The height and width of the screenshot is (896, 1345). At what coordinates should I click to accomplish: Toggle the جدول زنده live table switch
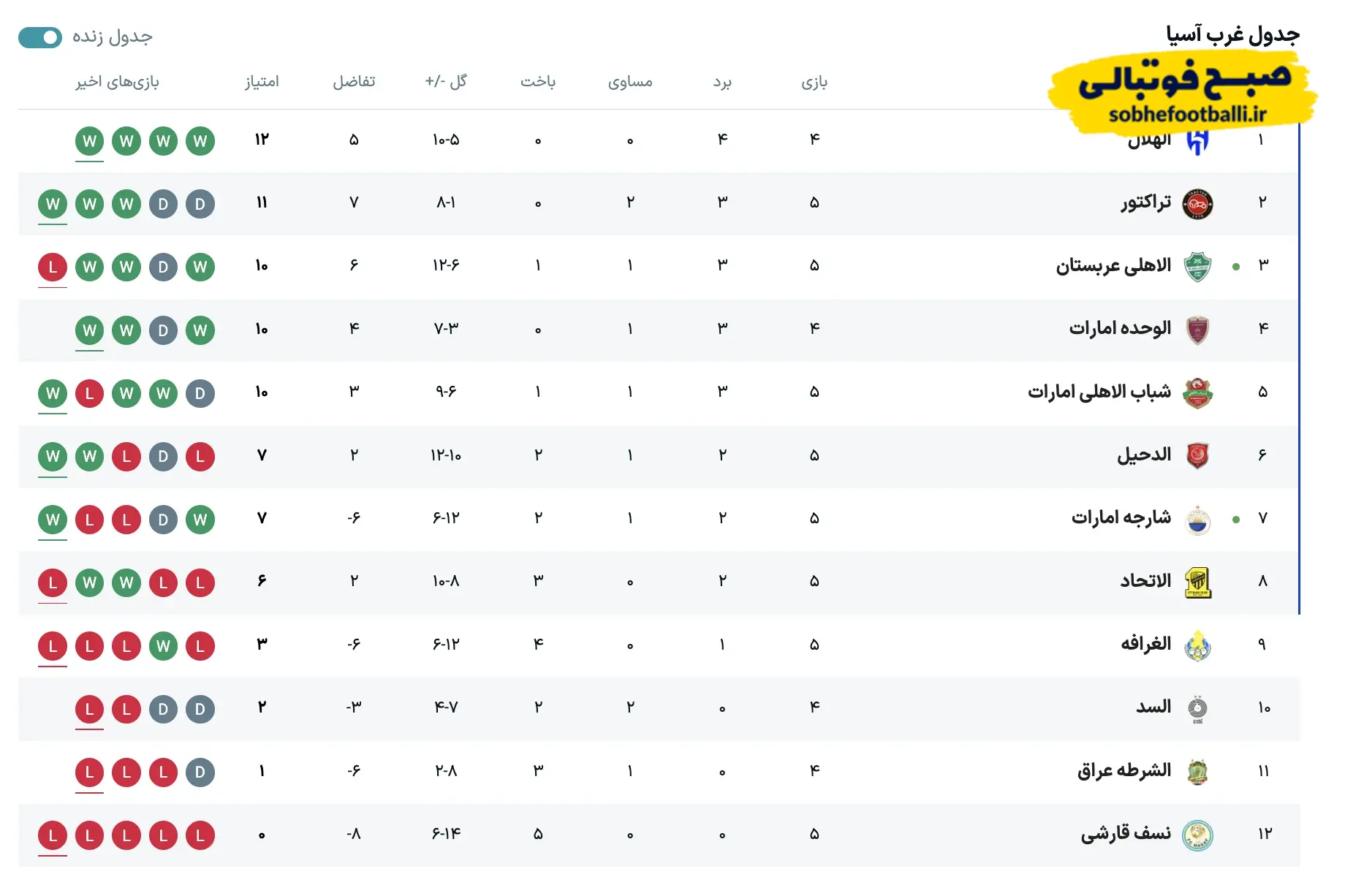pos(40,36)
